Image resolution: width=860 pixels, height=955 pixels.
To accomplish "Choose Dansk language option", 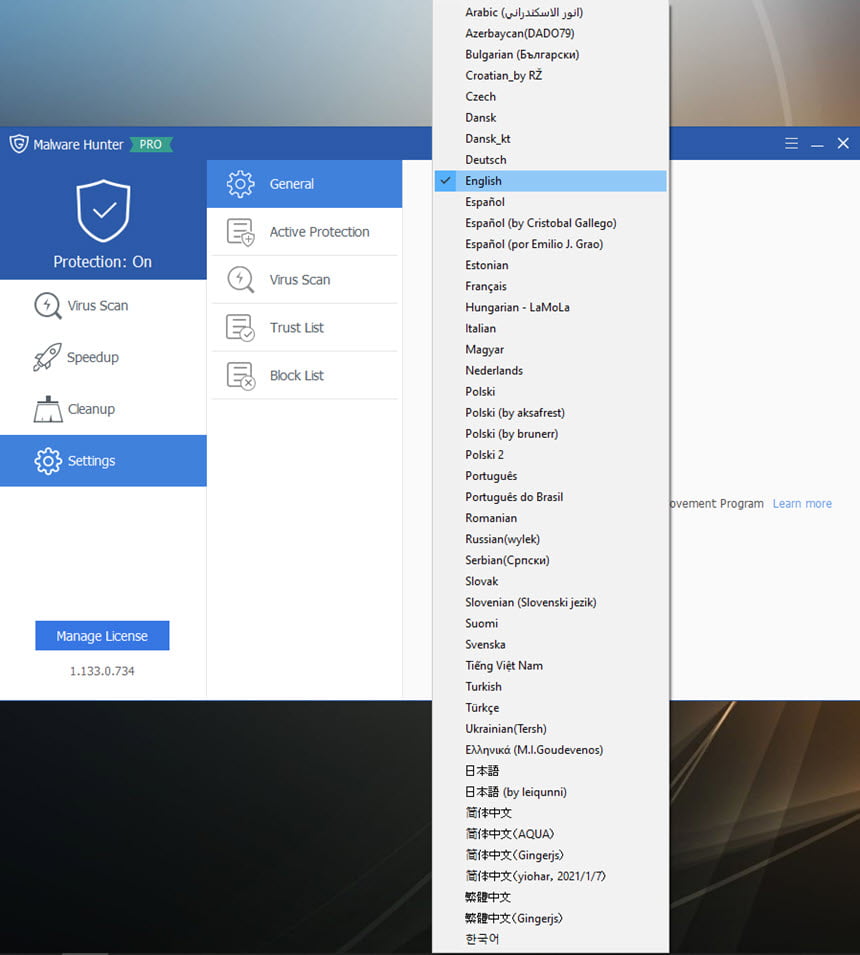I will click(551, 118).
